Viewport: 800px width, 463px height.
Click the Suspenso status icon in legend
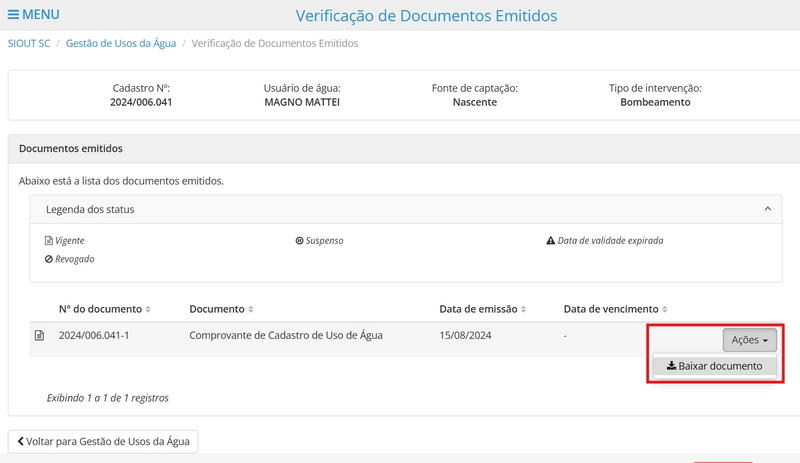299,241
